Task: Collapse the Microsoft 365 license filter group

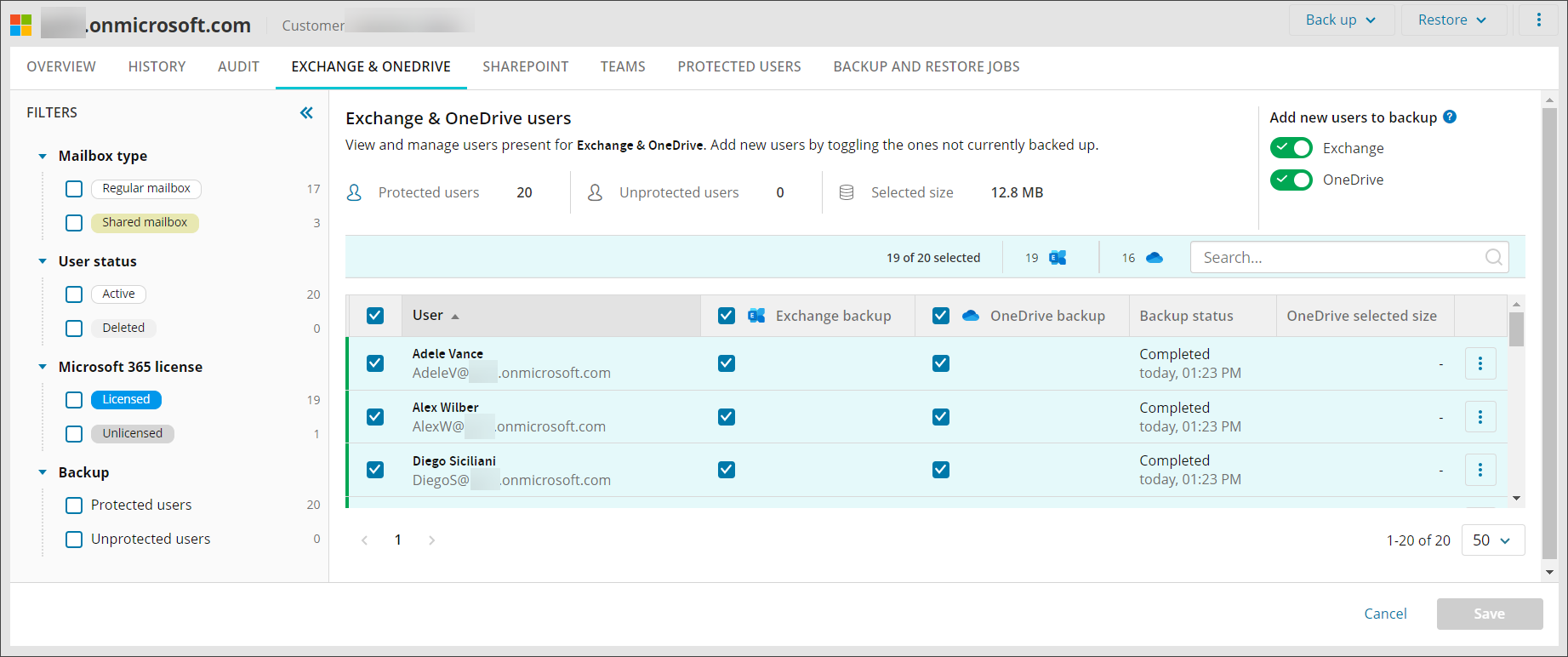Action: 43,367
